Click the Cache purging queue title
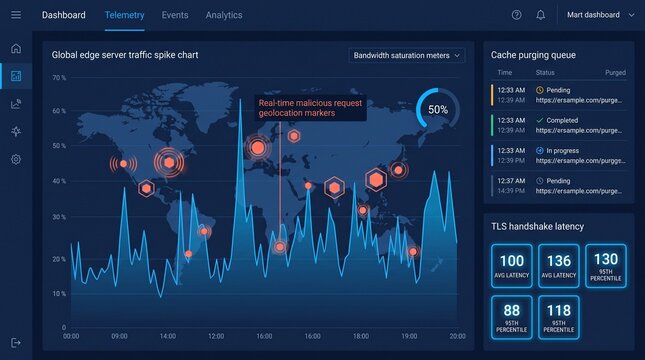This screenshot has width=645, height=360. coord(533,55)
